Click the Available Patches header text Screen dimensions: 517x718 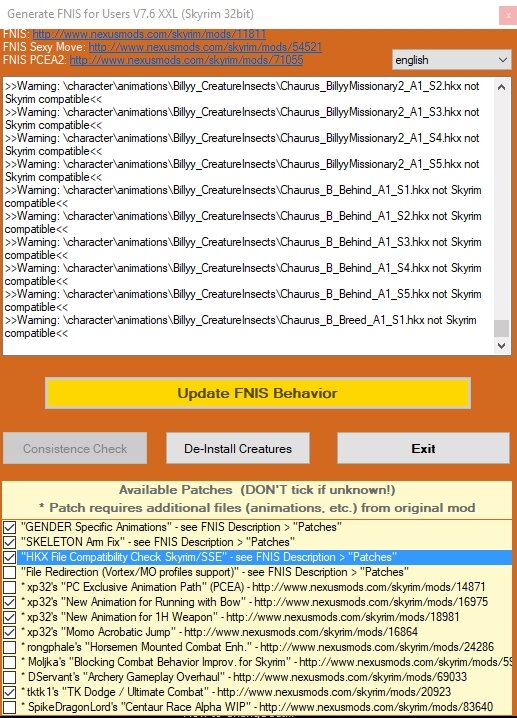(x=257, y=490)
